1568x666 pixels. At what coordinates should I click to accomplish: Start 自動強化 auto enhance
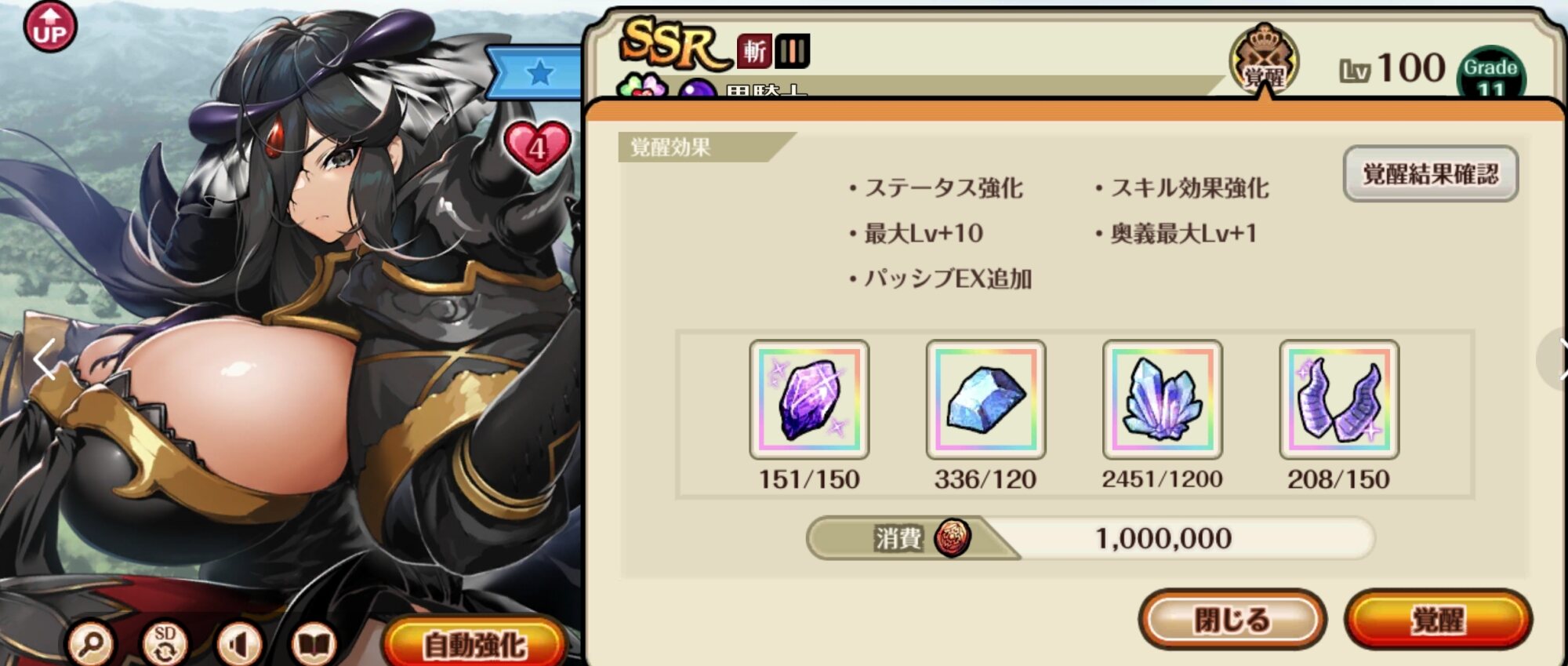coord(474,643)
